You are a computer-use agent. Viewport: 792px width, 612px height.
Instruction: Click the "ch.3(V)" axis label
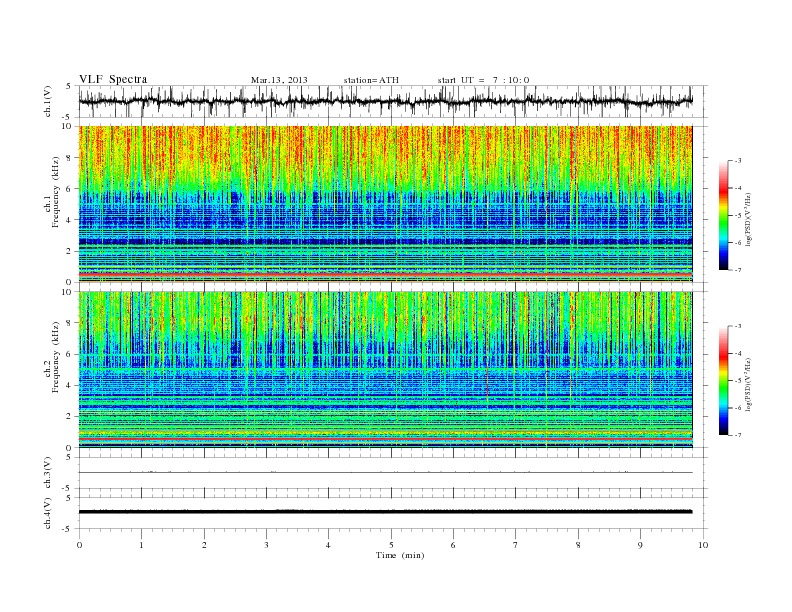(x=48, y=473)
